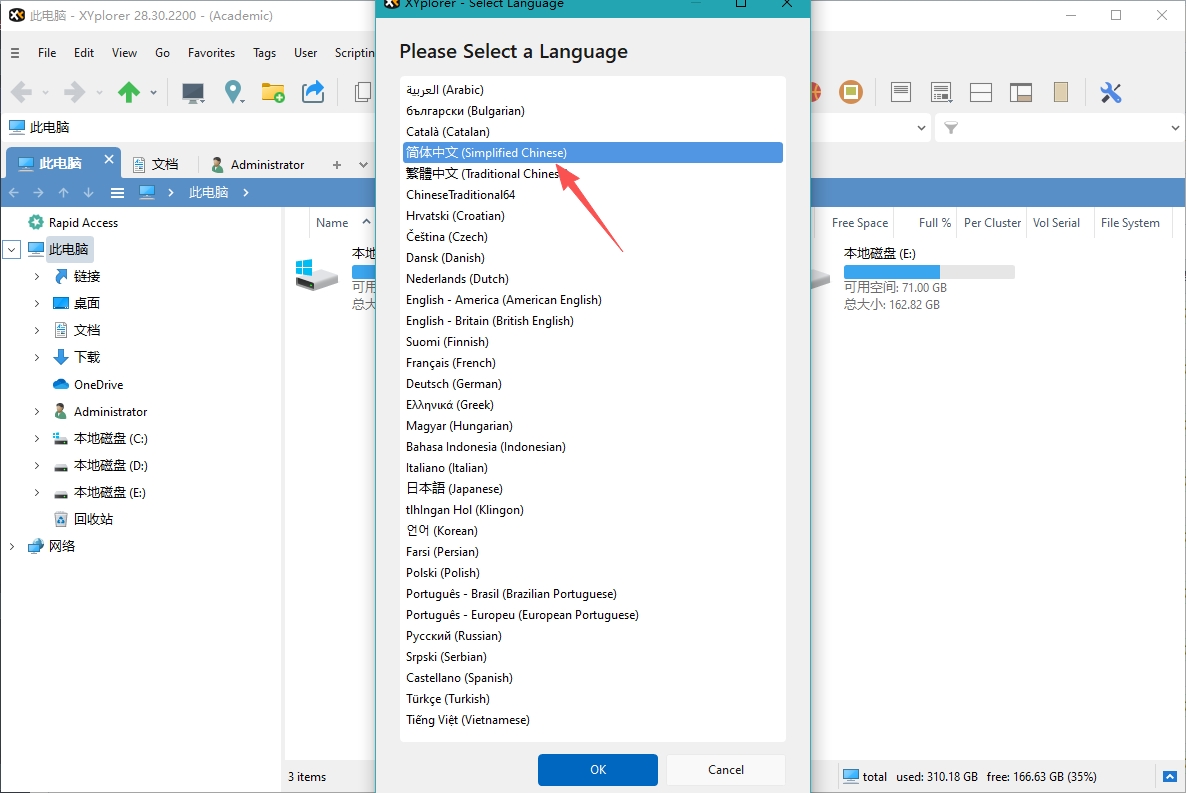Viewport: 1186px width, 793px height.
Task: Choose 日本語 (Japanese) language
Action: pyautogui.click(x=593, y=489)
